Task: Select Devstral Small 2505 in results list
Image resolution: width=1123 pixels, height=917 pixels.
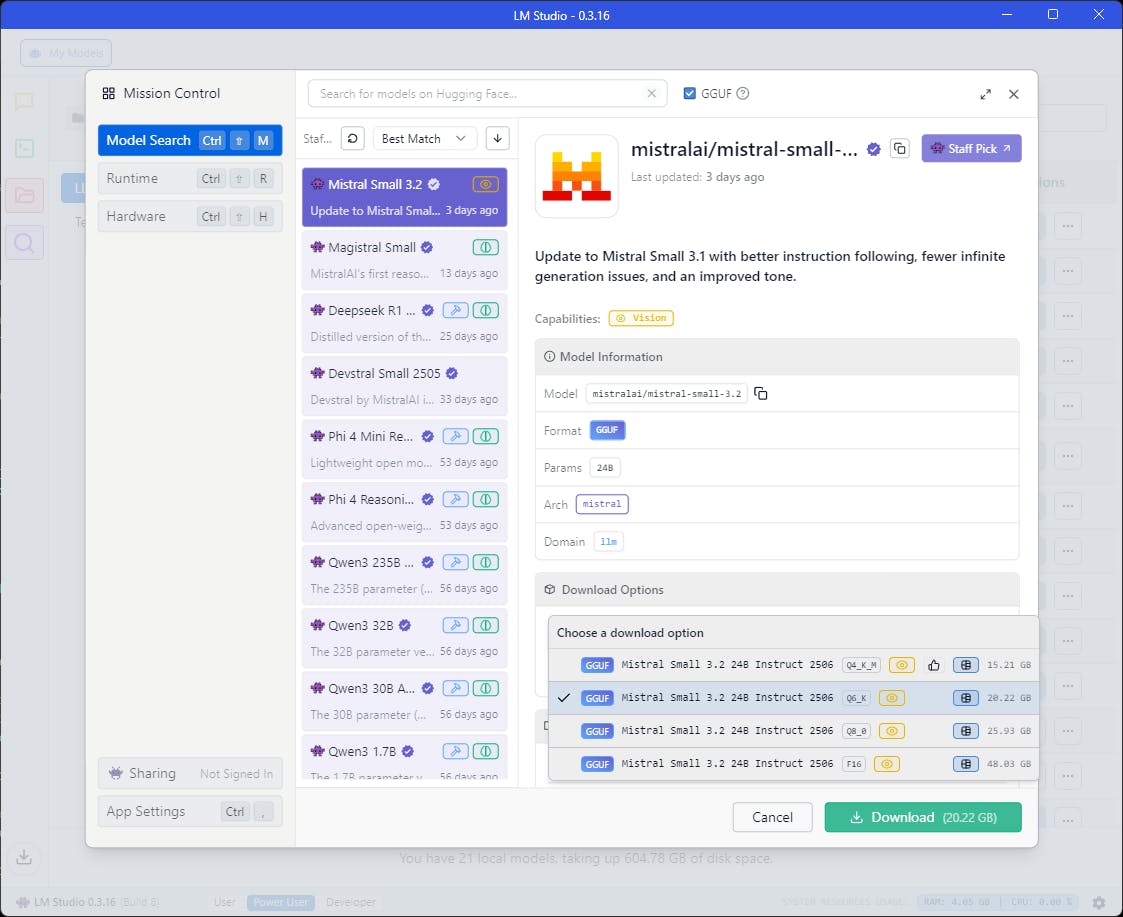Action: tap(405, 386)
